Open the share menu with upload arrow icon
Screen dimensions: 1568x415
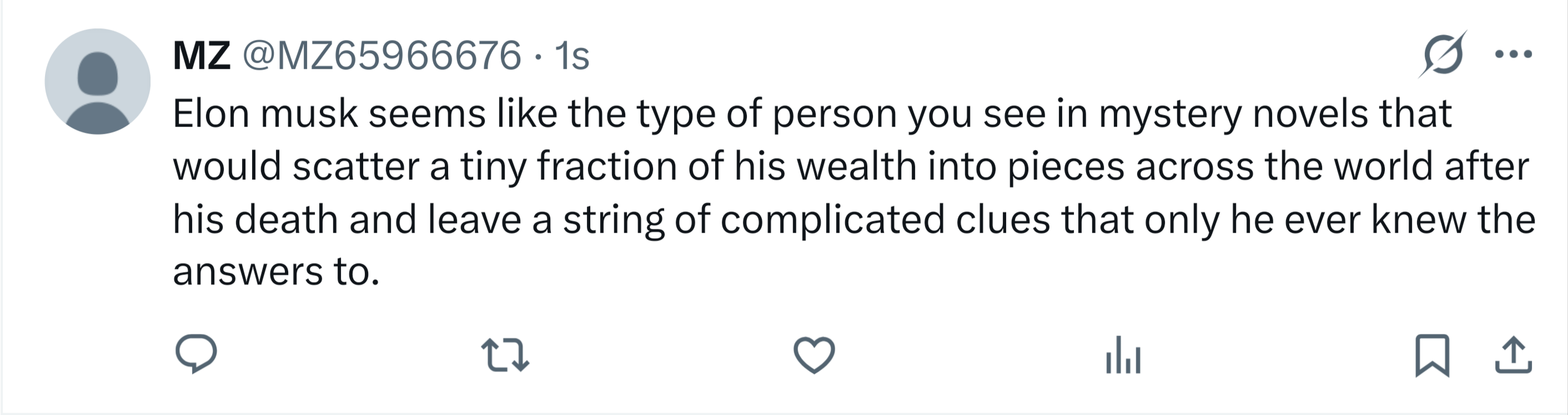(1513, 356)
